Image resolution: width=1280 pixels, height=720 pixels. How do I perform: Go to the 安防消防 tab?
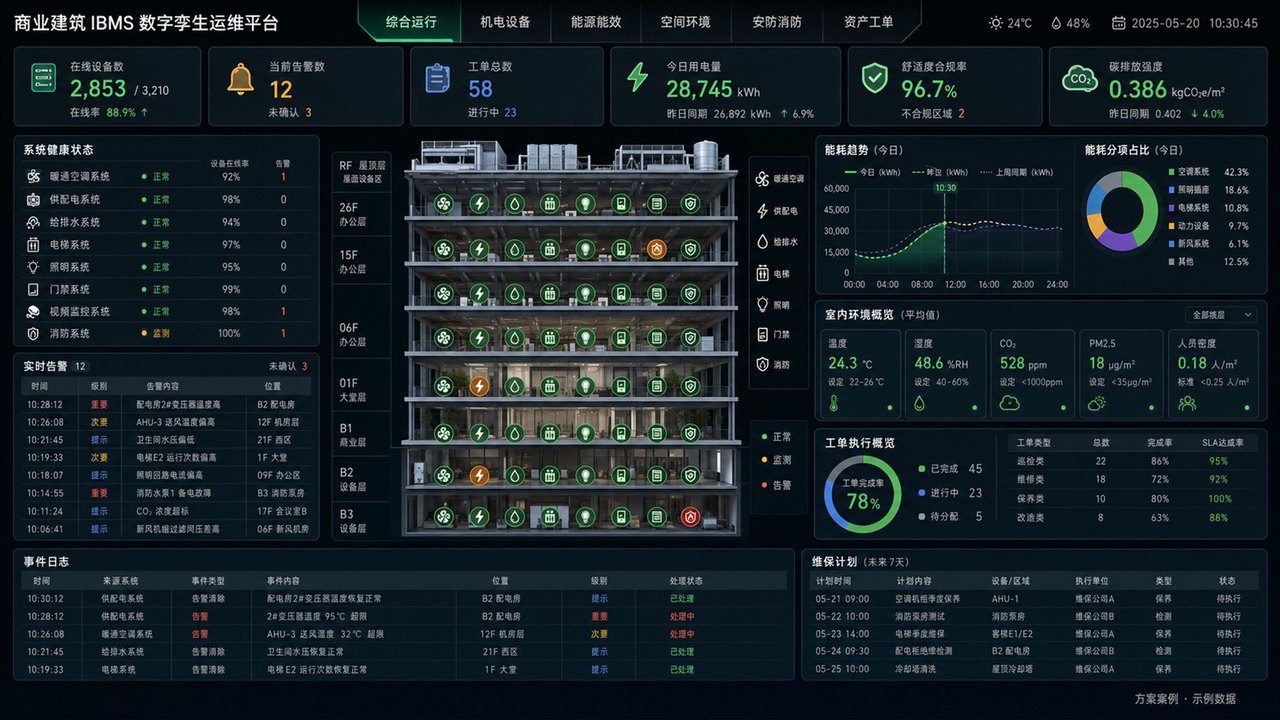click(x=777, y=22)
